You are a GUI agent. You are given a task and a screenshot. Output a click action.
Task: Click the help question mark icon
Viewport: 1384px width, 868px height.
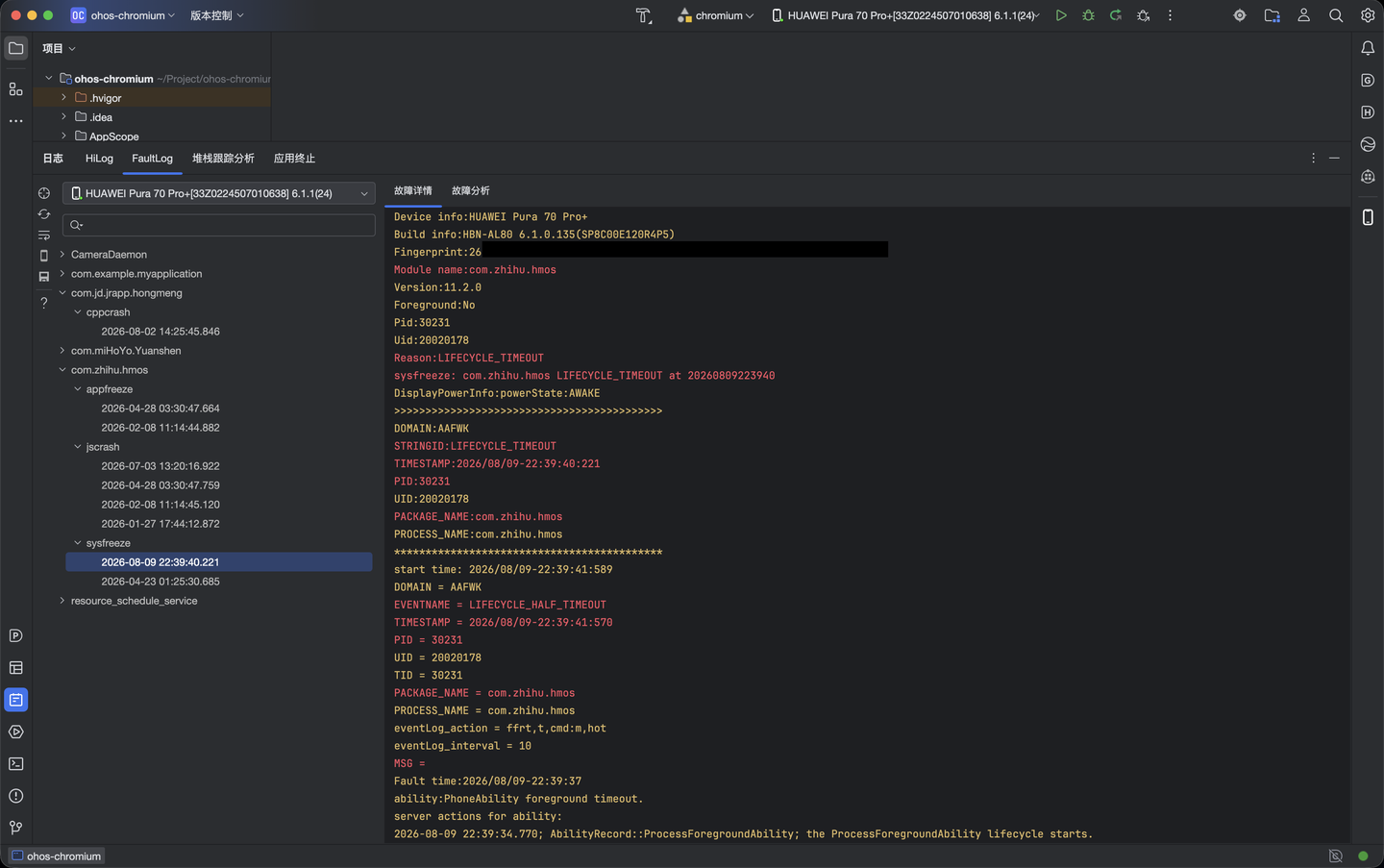click(44, 302)
